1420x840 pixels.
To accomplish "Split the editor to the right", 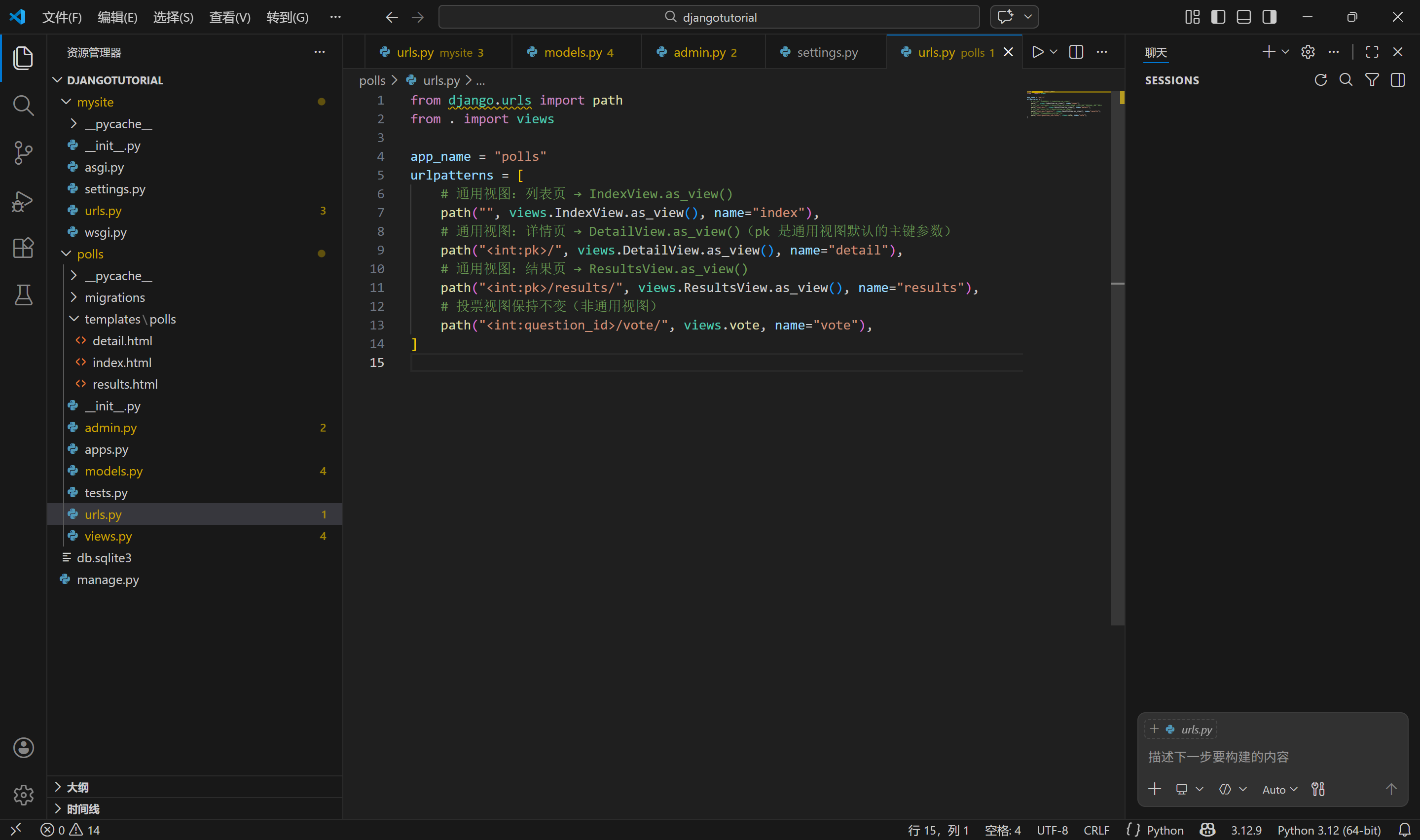I will coord(1076,52).
